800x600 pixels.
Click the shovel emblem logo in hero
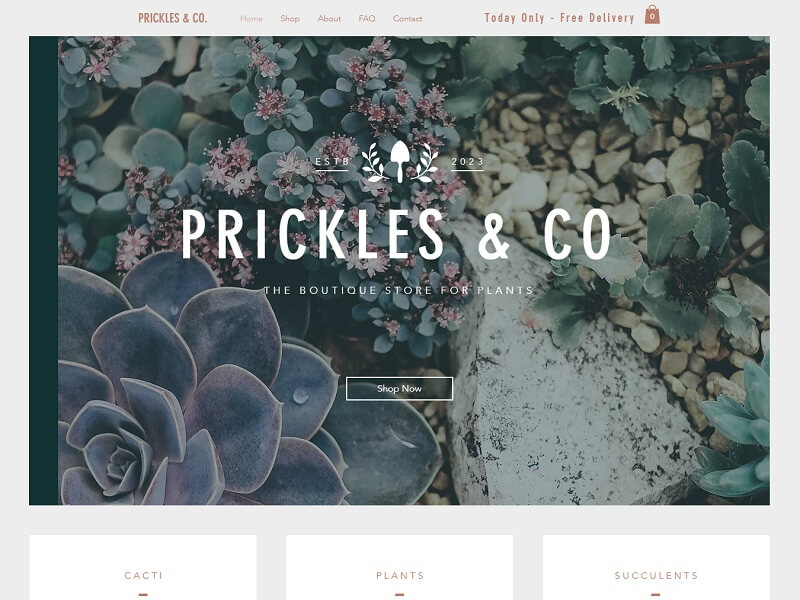(399, 161)
